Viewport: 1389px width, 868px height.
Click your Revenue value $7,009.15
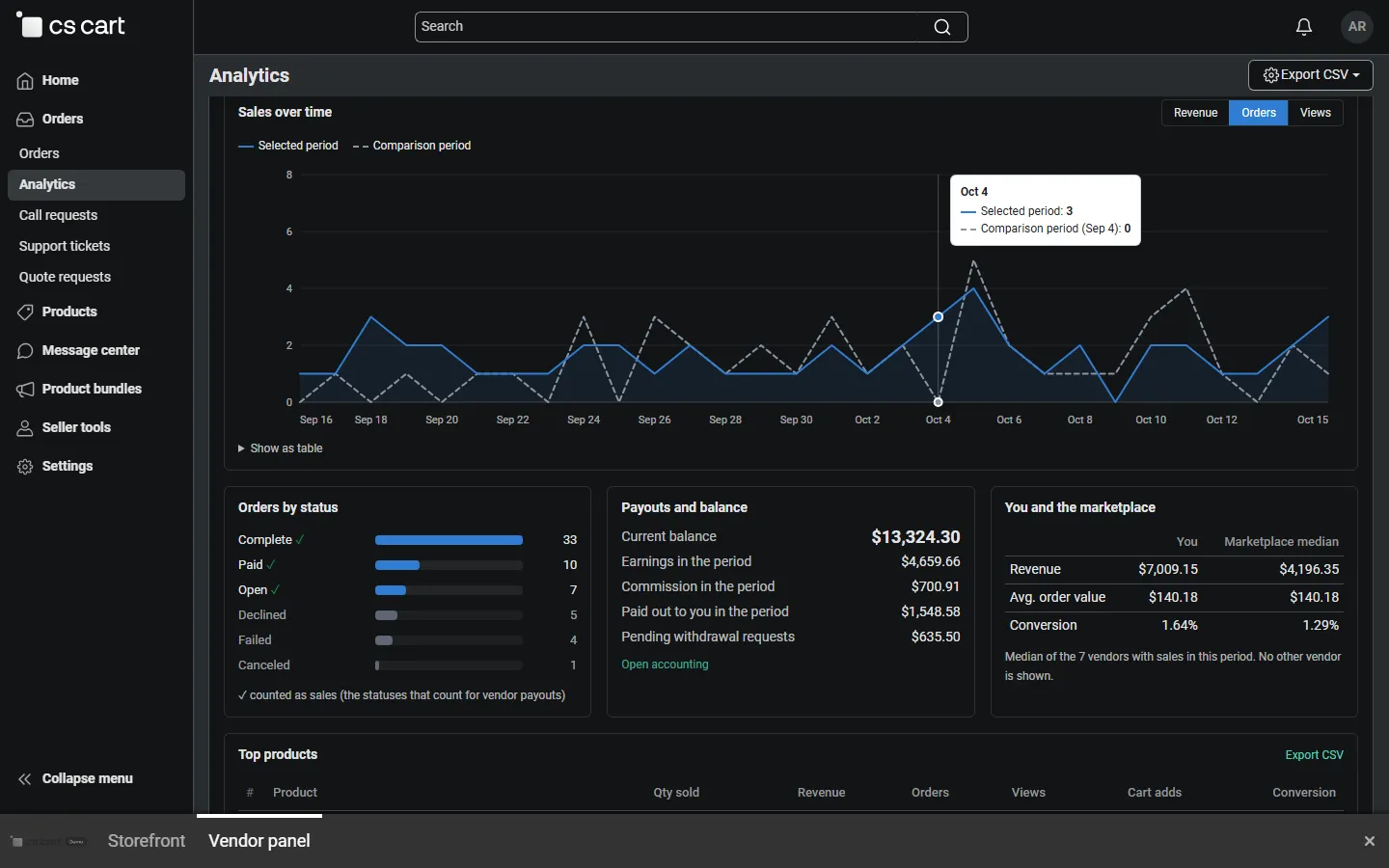pyautogui.click(x=1168, y=570)
